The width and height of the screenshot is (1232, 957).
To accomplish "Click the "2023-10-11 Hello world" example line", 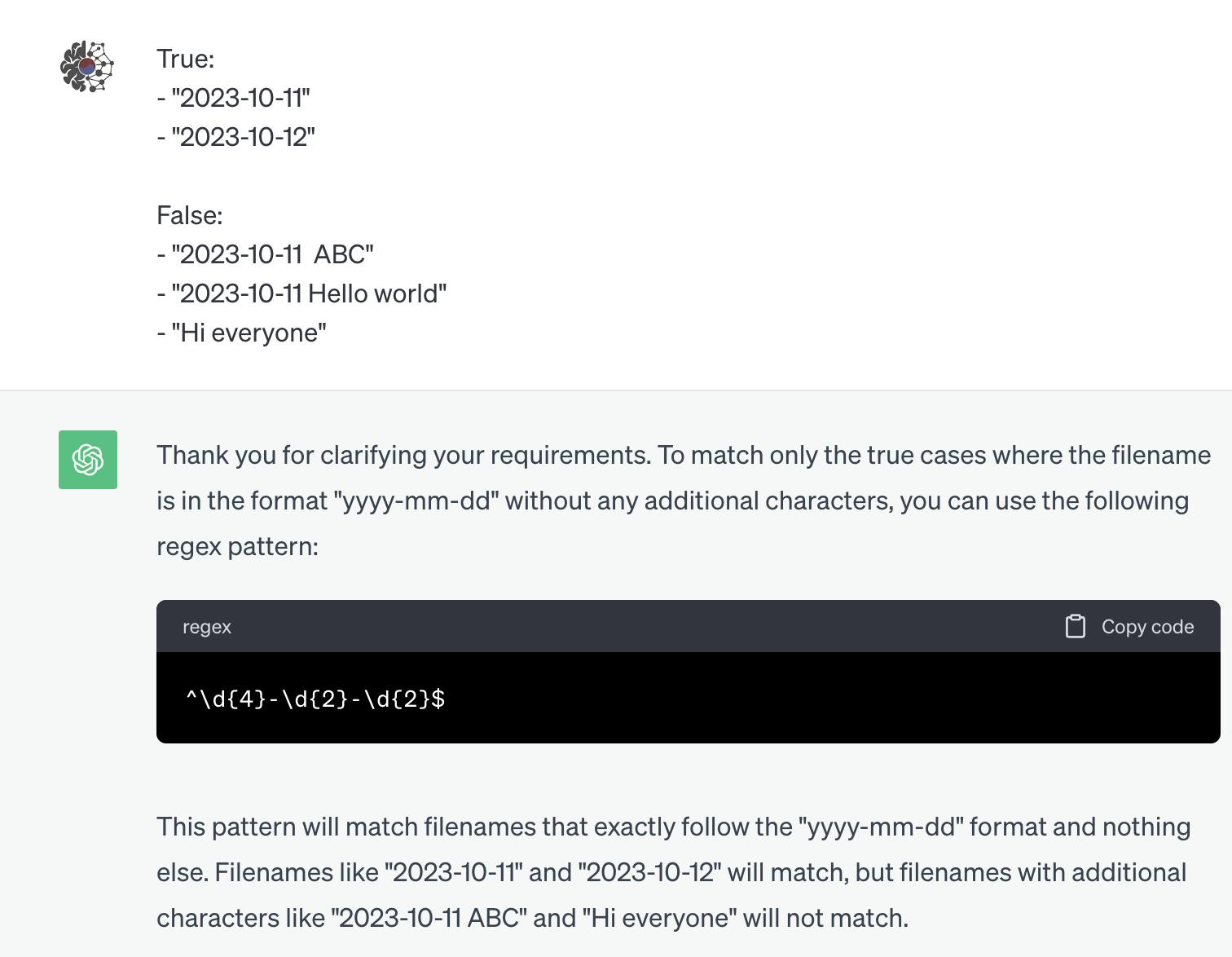I will point(302,293).
